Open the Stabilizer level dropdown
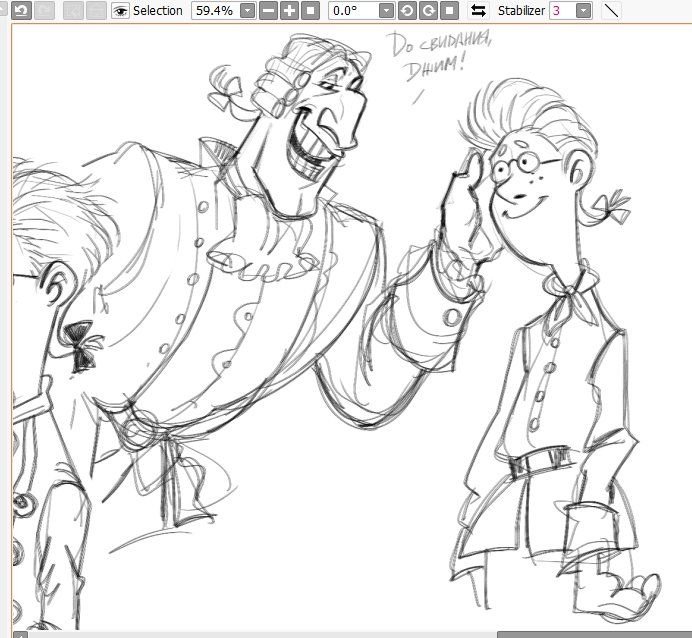 [583, 10]
